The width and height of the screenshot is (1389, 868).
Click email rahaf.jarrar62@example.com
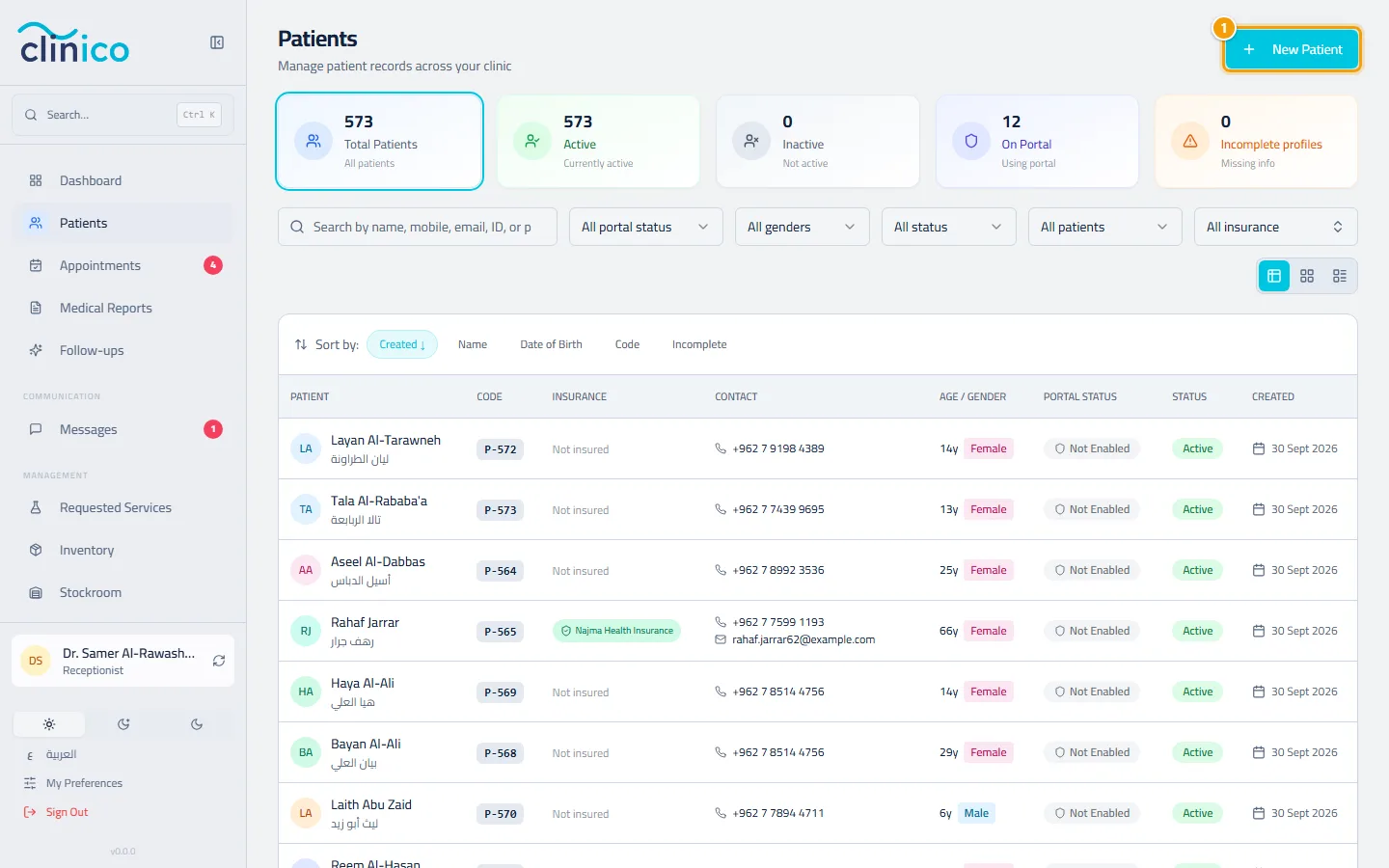click(x=803, y=639)
